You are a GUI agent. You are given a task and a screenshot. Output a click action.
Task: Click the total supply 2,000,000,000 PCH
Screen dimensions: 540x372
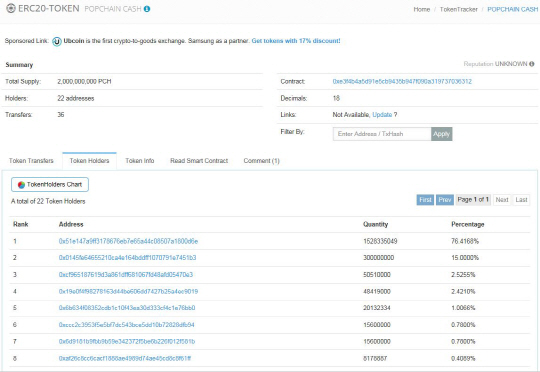[x=84, y=82]
